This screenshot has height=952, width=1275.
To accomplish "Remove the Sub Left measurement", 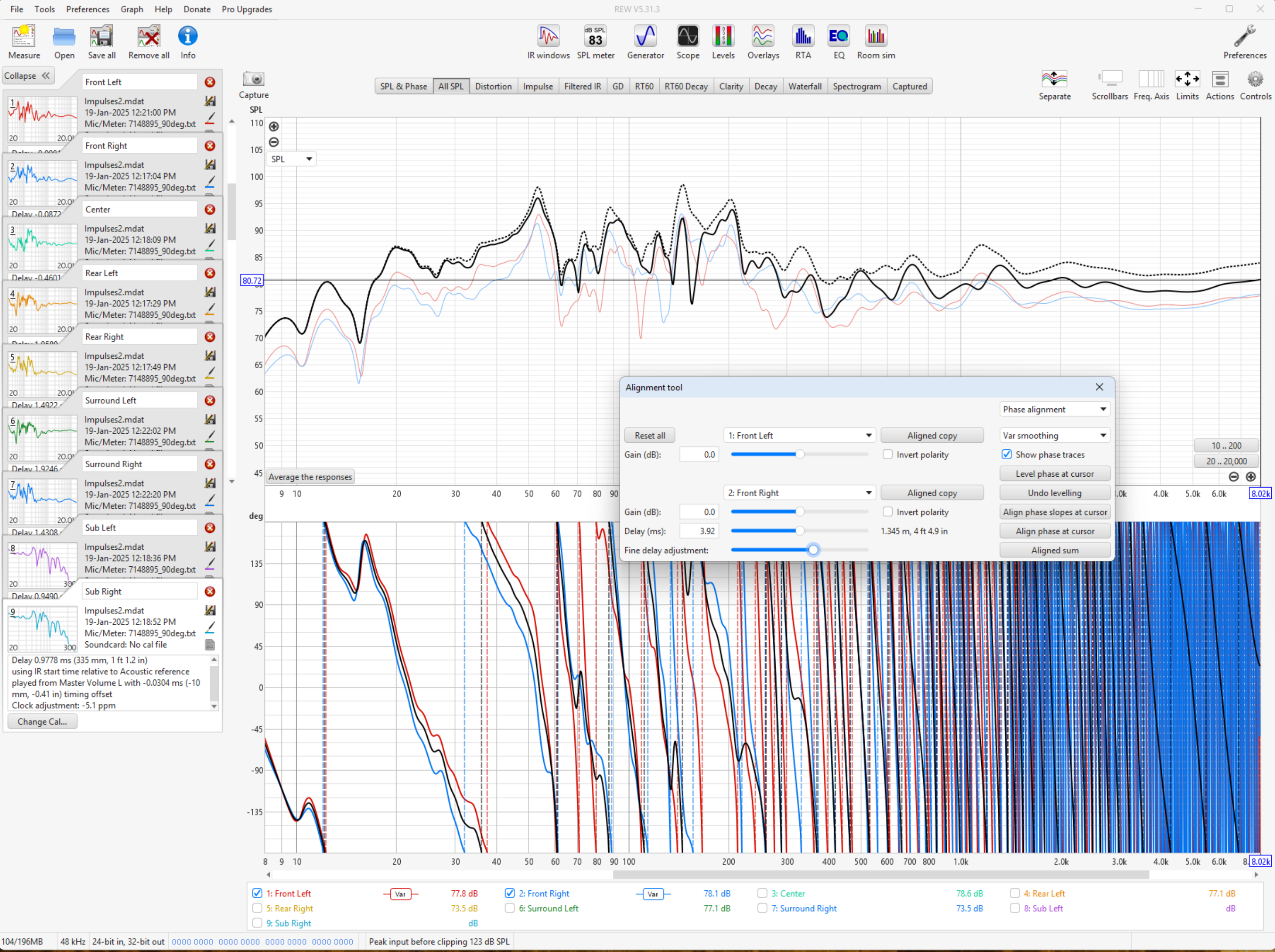I will [x=210, y=528].
